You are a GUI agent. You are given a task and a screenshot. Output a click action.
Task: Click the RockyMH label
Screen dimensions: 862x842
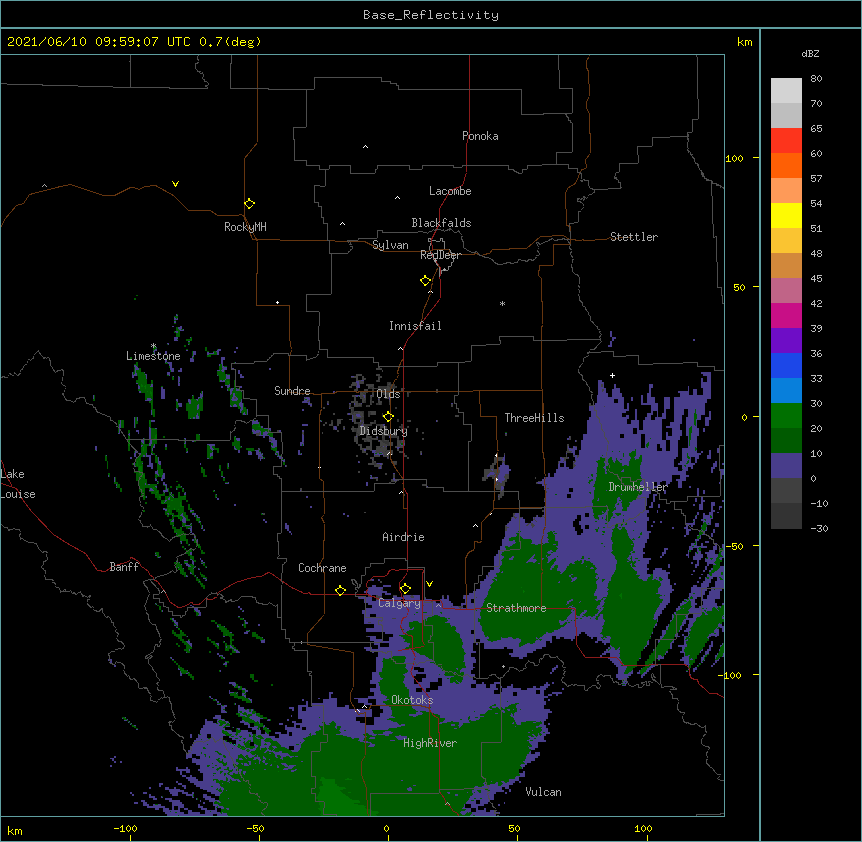(x=245, y=227)
